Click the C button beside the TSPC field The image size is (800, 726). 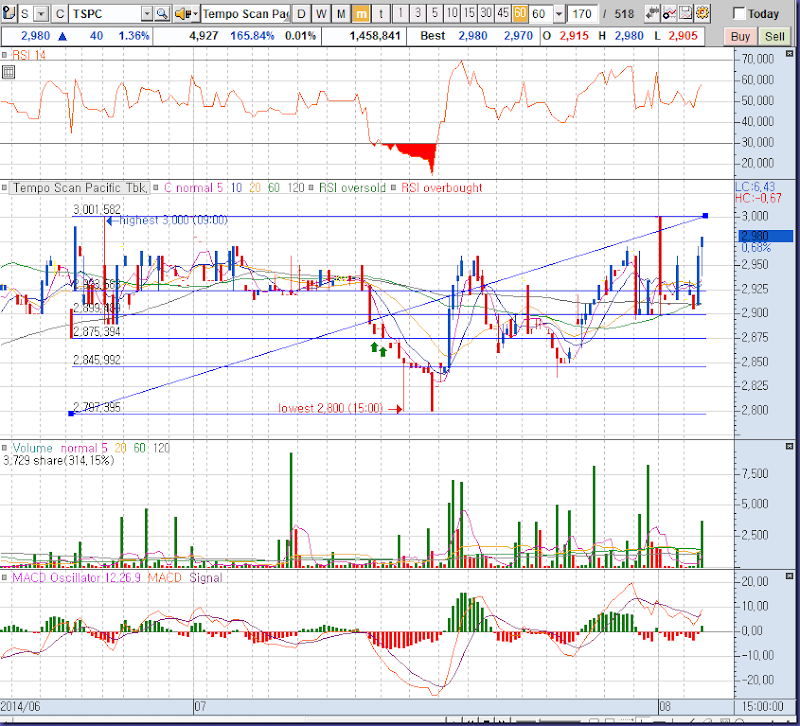(59, 14)
